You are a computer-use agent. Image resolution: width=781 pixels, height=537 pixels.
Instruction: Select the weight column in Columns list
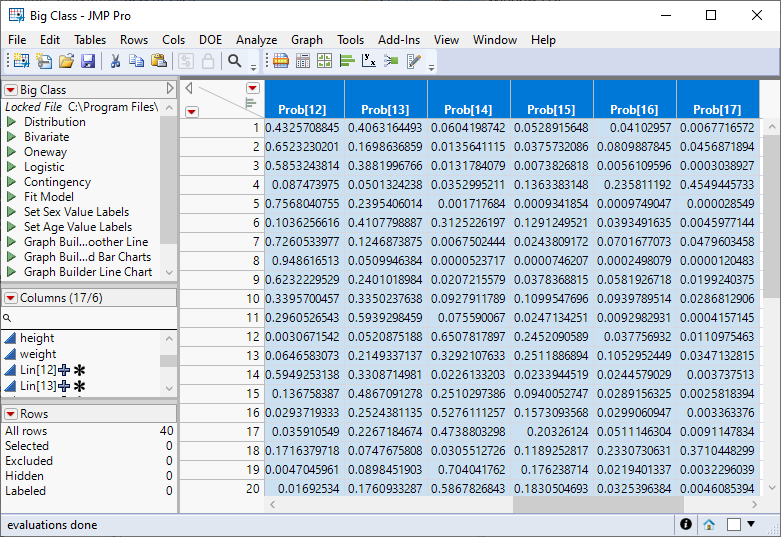pyautogui.click(x=38, y=354)
